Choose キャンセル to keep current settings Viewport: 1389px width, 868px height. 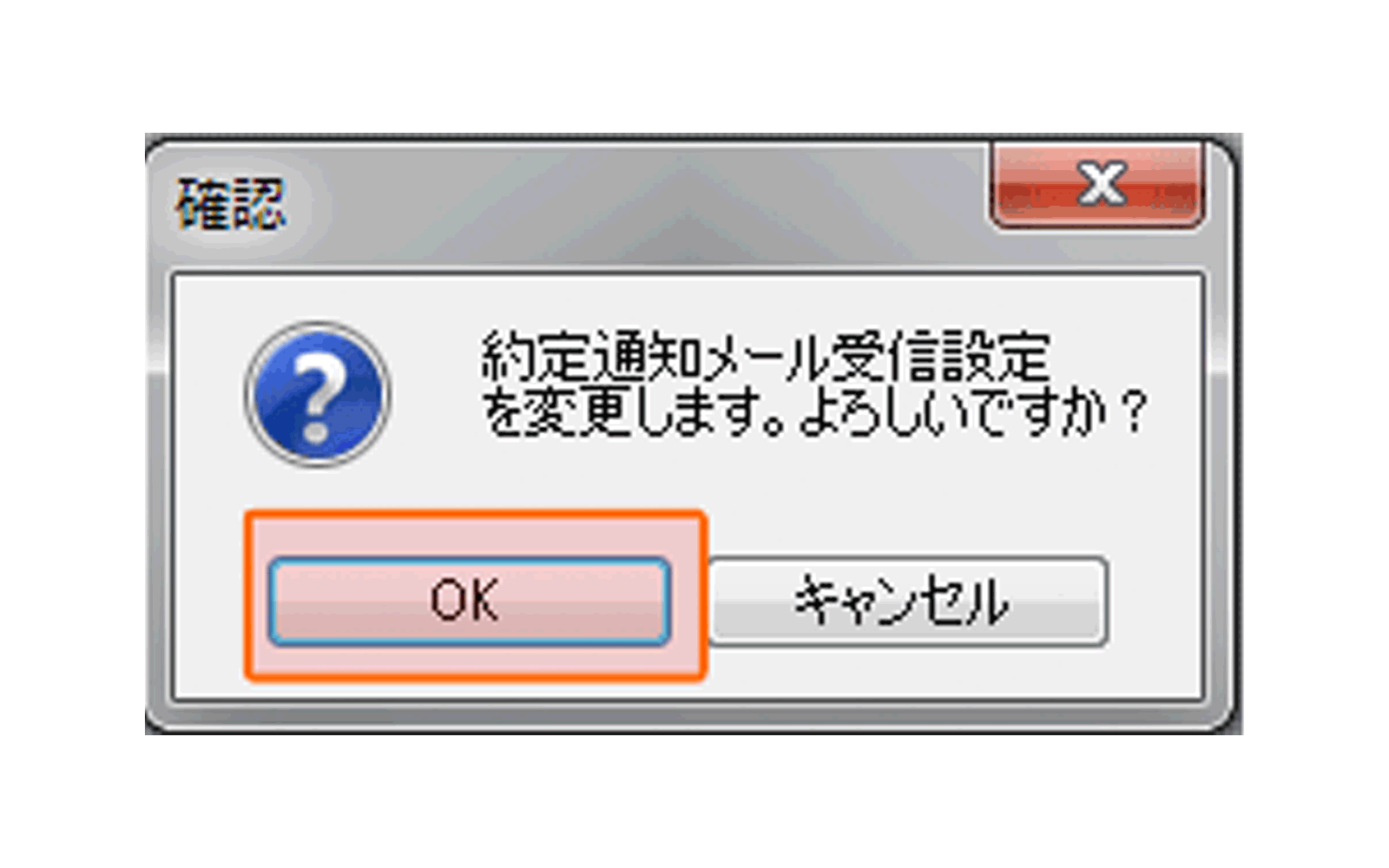[x=908, y=602]
